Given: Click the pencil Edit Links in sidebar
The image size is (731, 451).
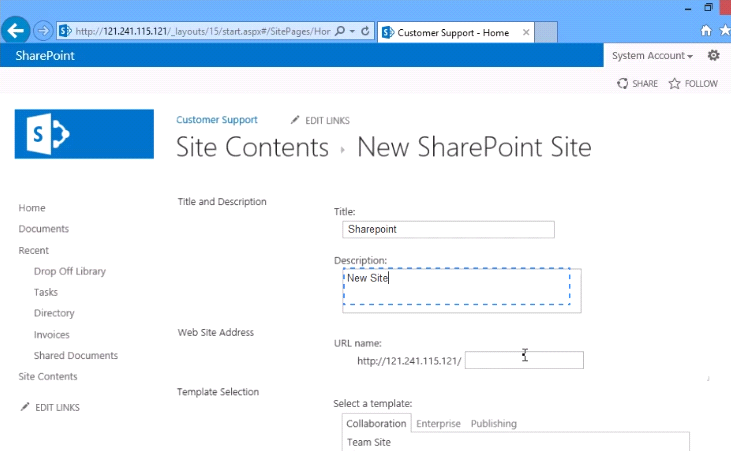Looking at the screenshot, I should click(50, 407).
